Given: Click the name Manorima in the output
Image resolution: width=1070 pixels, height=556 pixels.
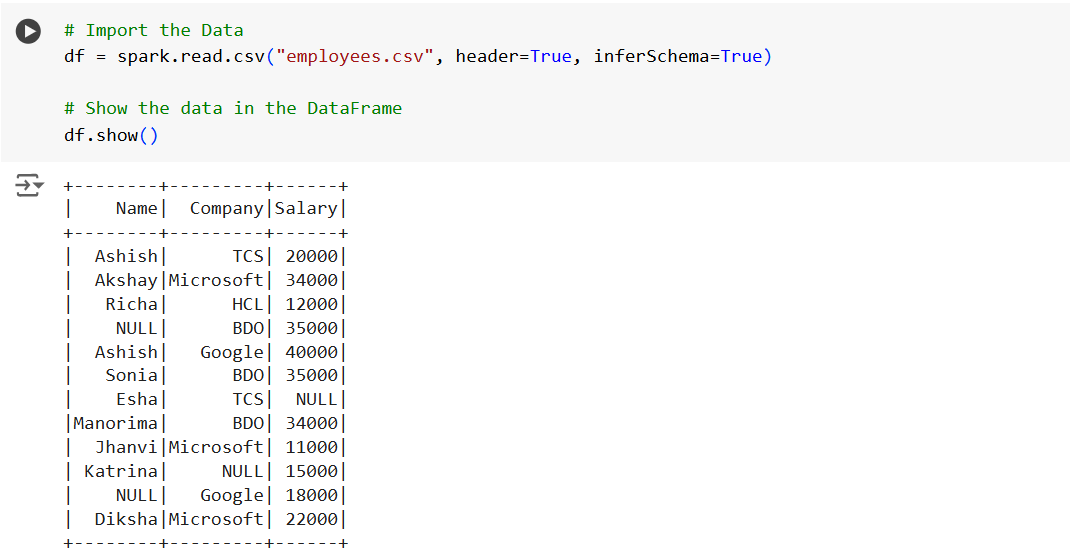Looking at the screenshot, I should point(115,423).
